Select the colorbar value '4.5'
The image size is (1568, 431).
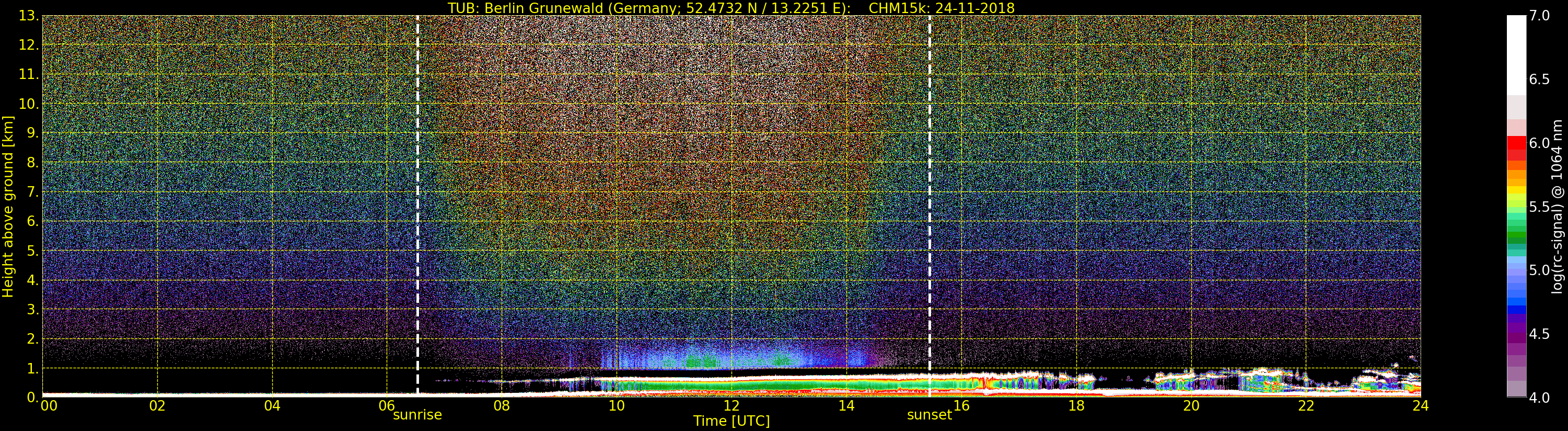(1539, 335)
